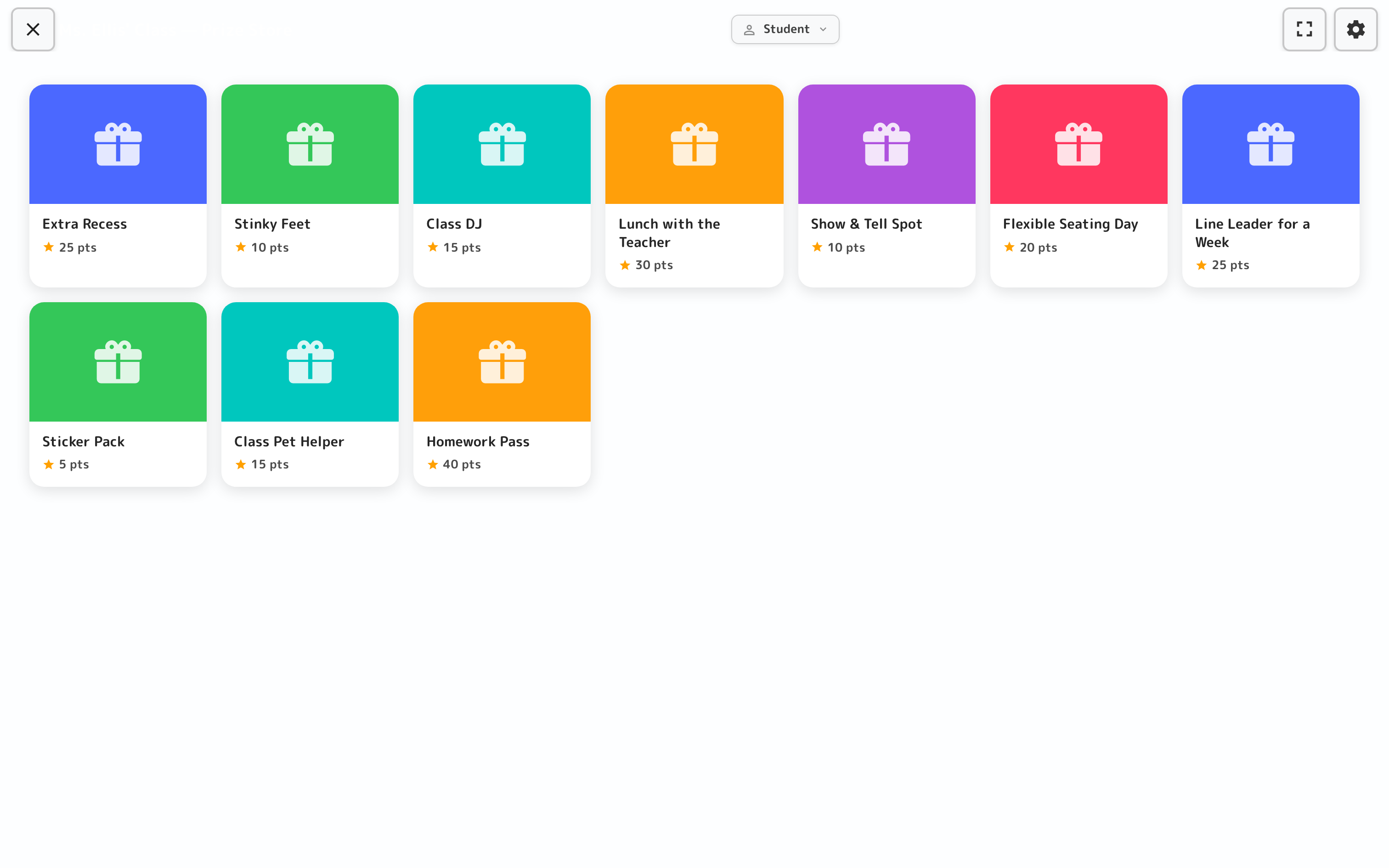Image resolution: width=1389 pixels, height=868 pixels.
Task: Click the star icon on Flexible Seating Day
Action: 1009,247
